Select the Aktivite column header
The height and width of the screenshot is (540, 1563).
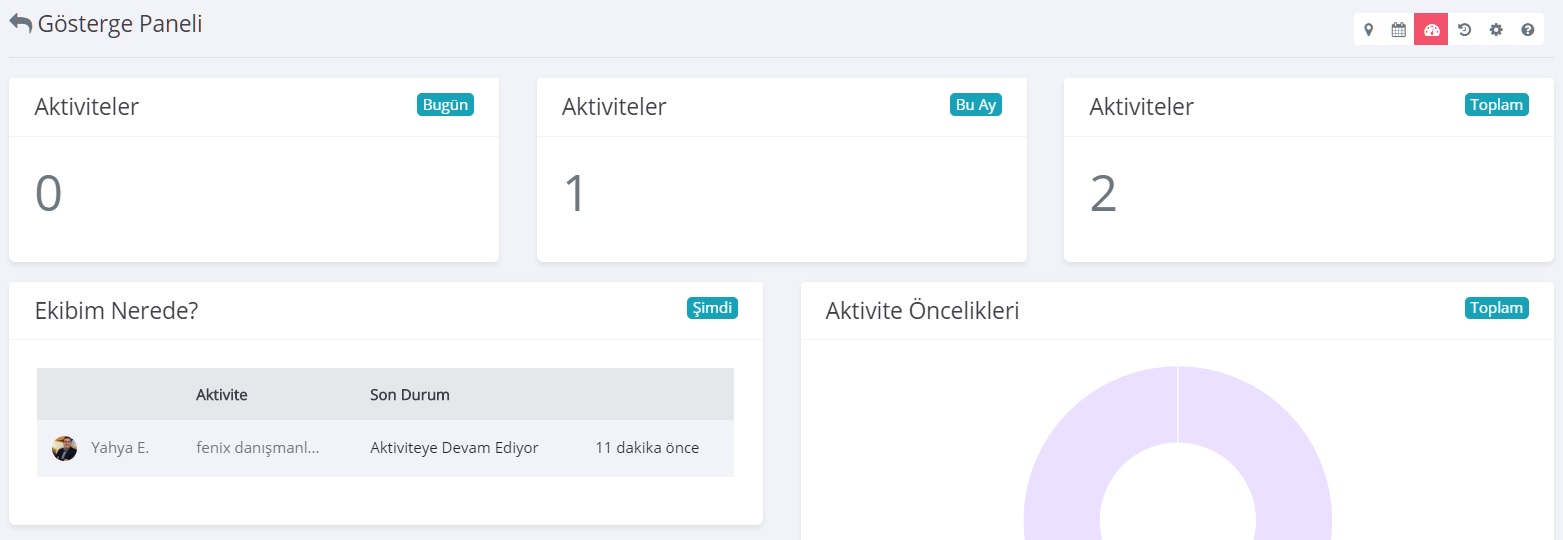tap(221, 395)
